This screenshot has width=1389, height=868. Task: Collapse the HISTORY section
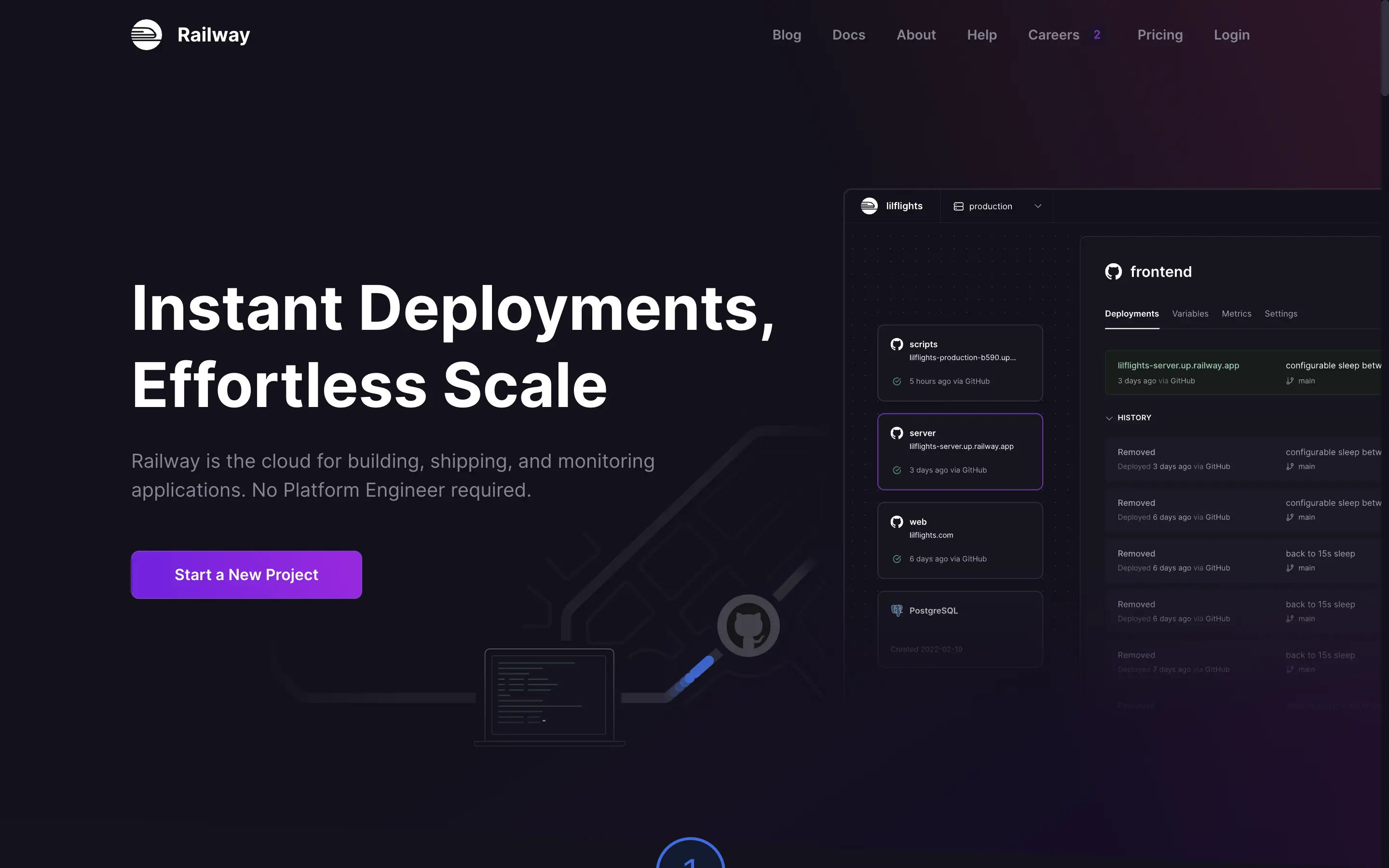1129,418
